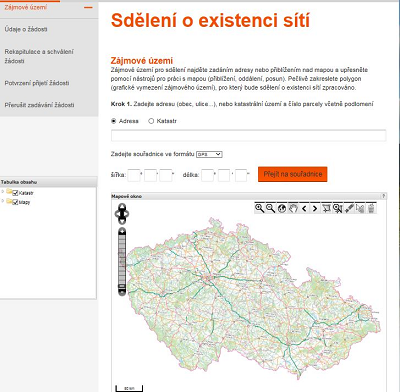Click the edit vertices tool icon
400x392 pixels.
click(x=360, y=208)
